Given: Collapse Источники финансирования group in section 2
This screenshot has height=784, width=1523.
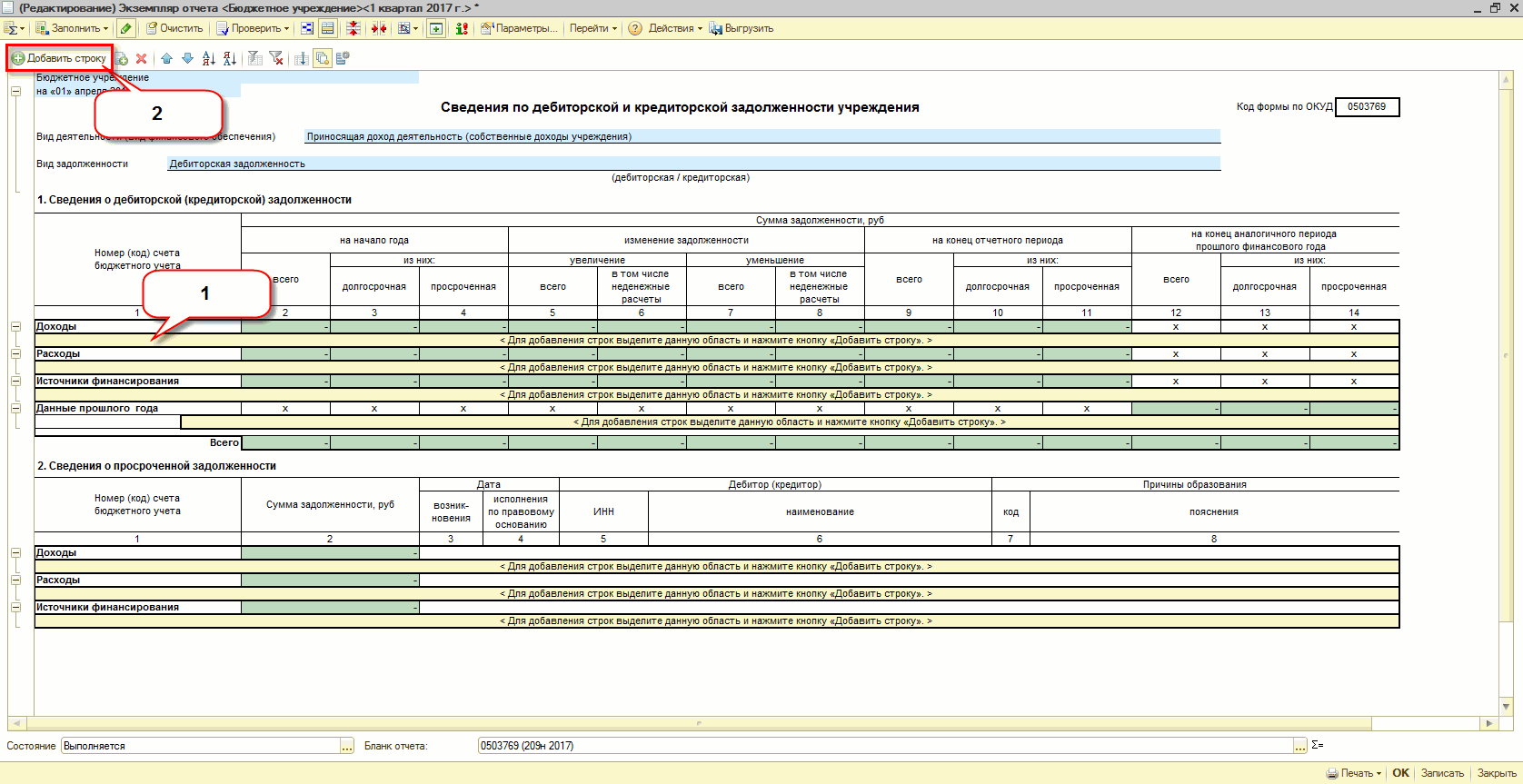Looking at the screenshot, I should 15,607.
